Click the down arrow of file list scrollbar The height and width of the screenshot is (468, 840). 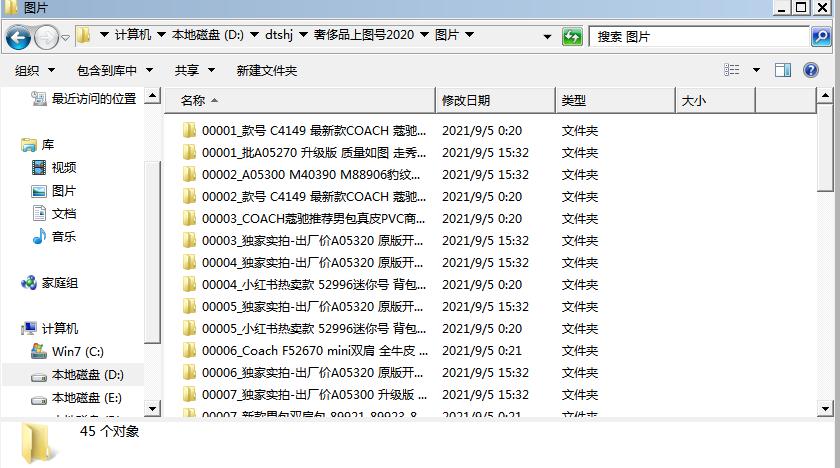coord(825,409)
